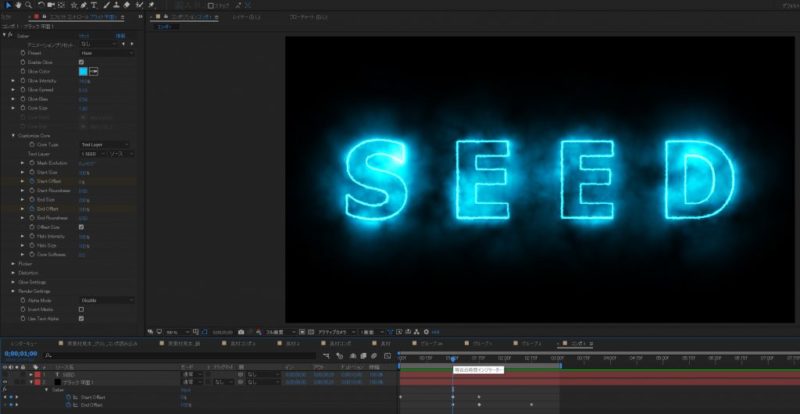Open the Preset dropdown menu
This screenshot has width=800, height=414.
105,53
